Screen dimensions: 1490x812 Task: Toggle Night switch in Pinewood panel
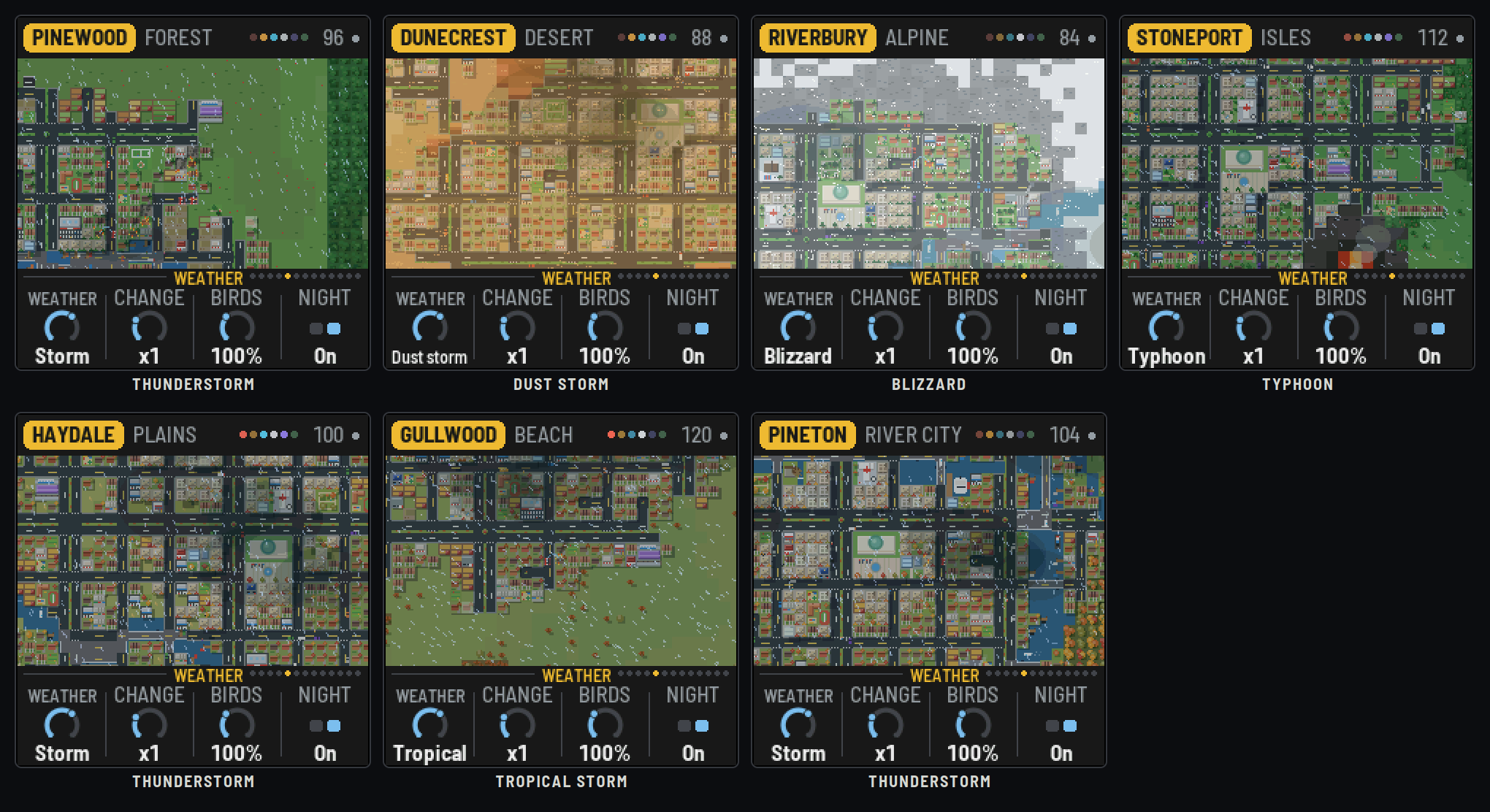[x=325, y=329]
